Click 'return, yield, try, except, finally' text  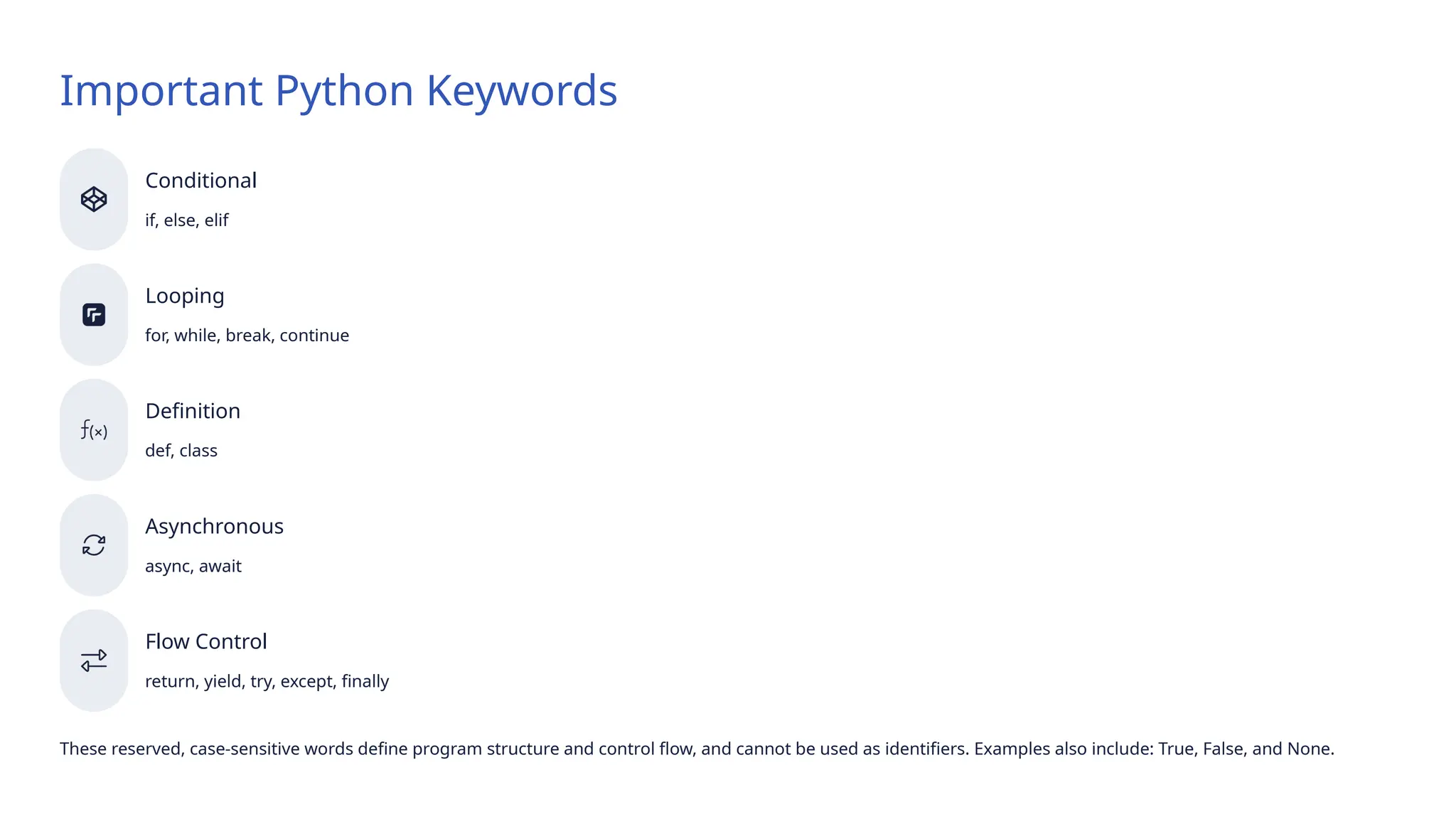267,681
